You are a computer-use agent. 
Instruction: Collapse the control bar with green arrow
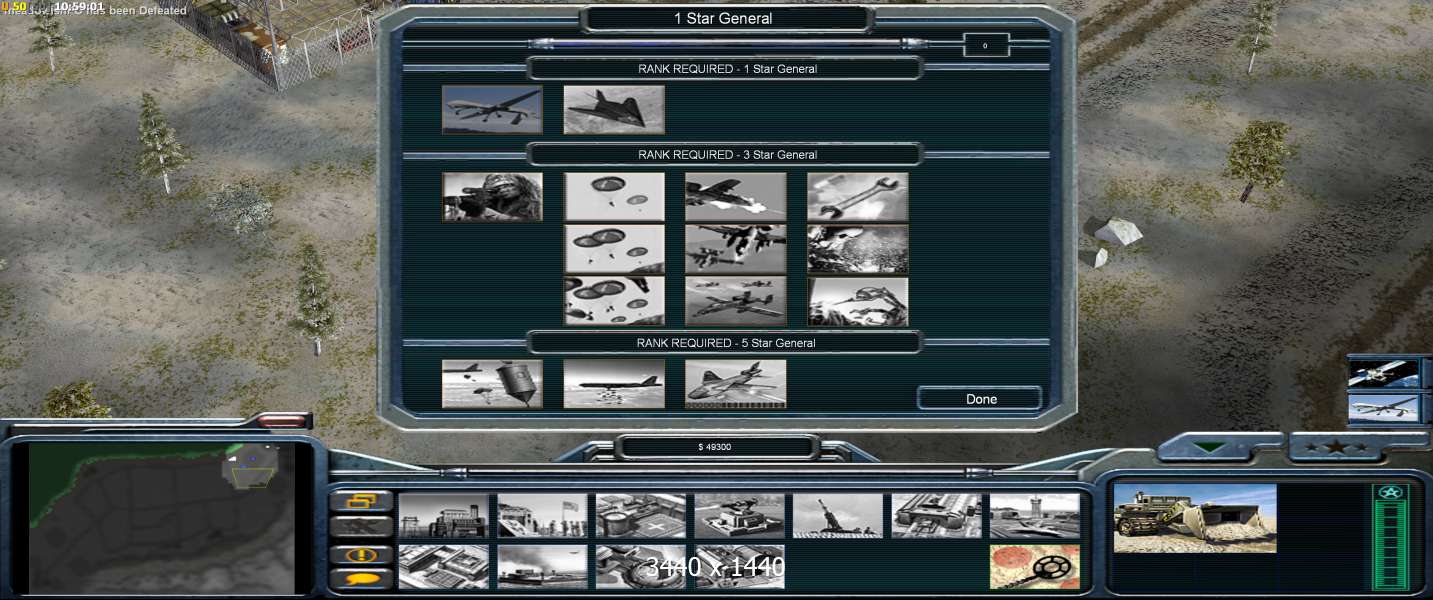tap(1211, 447)
